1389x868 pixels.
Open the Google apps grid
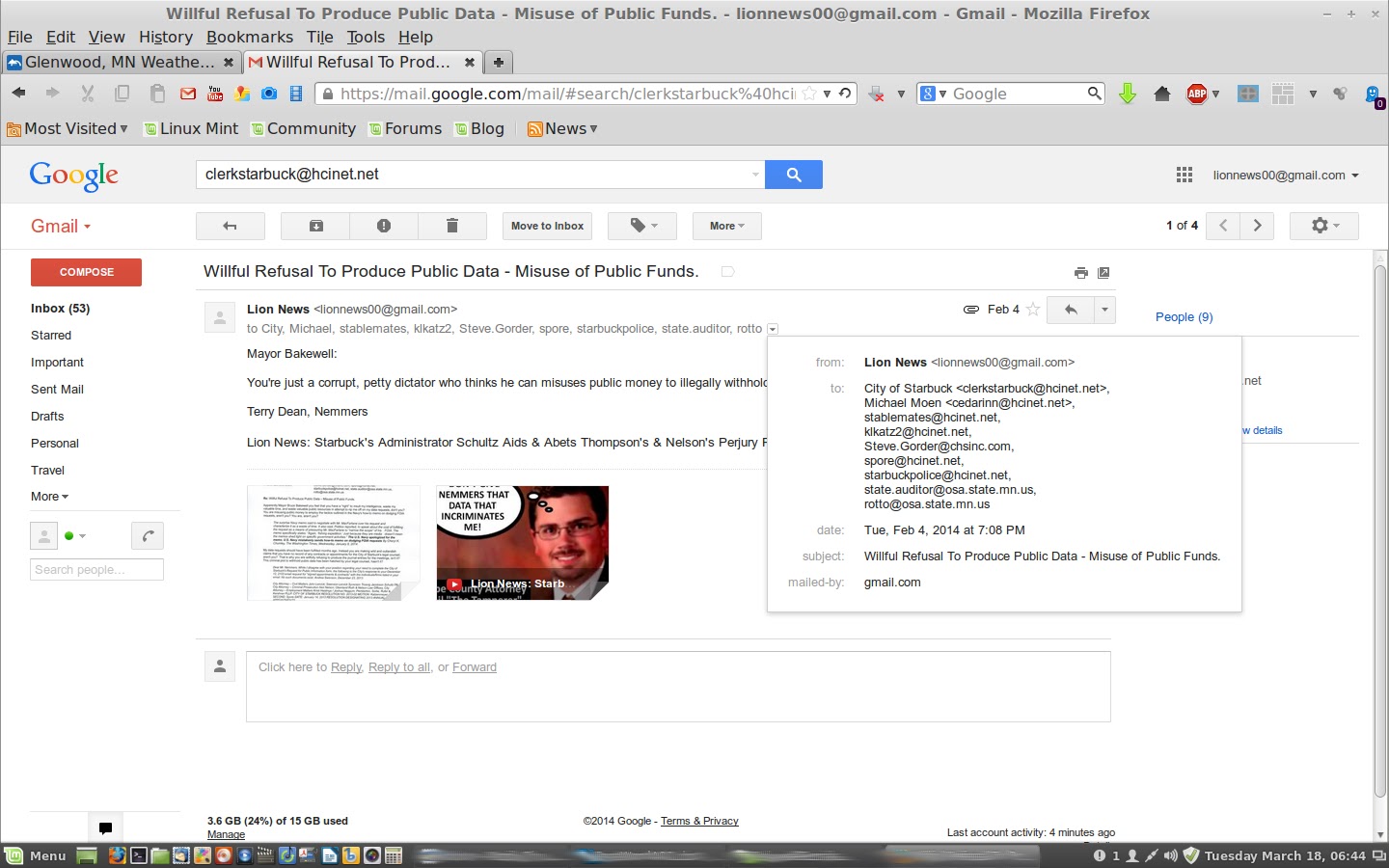click(x=1185, y=175)
